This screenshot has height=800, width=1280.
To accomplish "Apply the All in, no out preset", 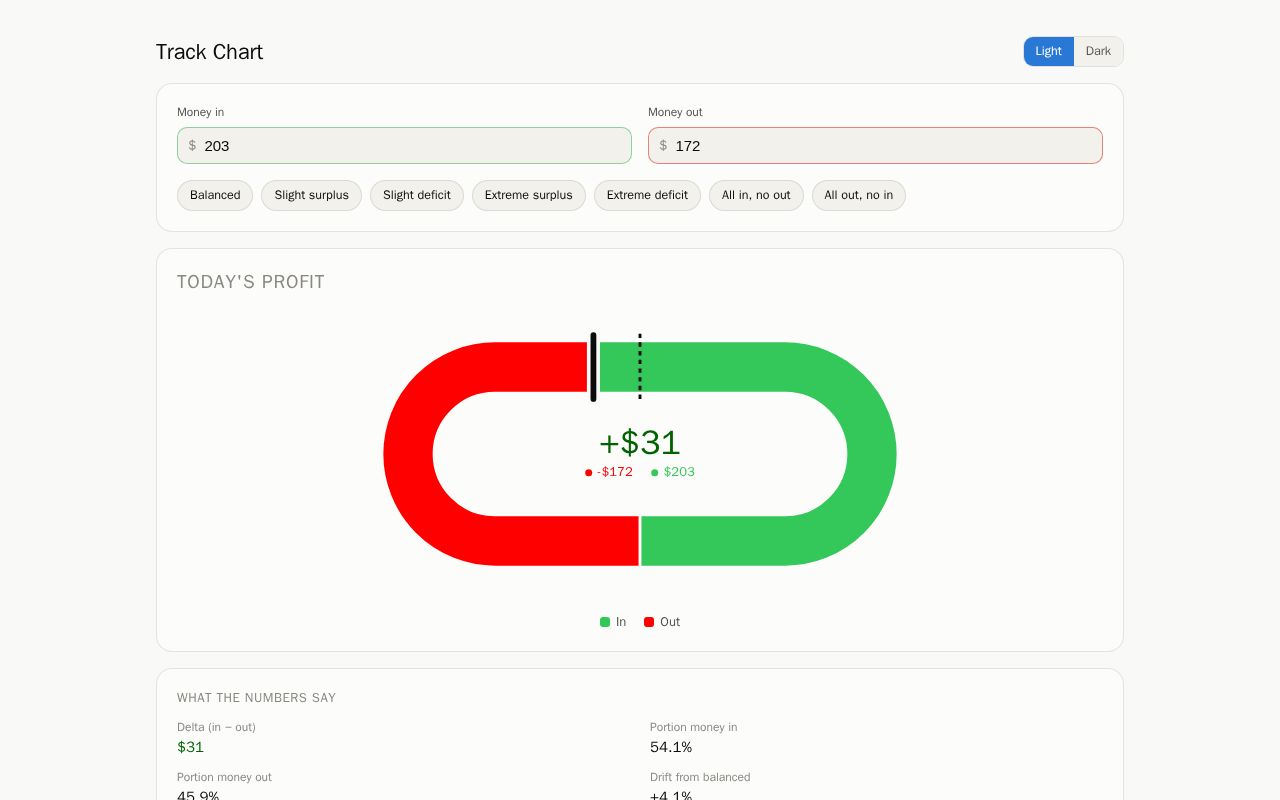I will (756, 195).
